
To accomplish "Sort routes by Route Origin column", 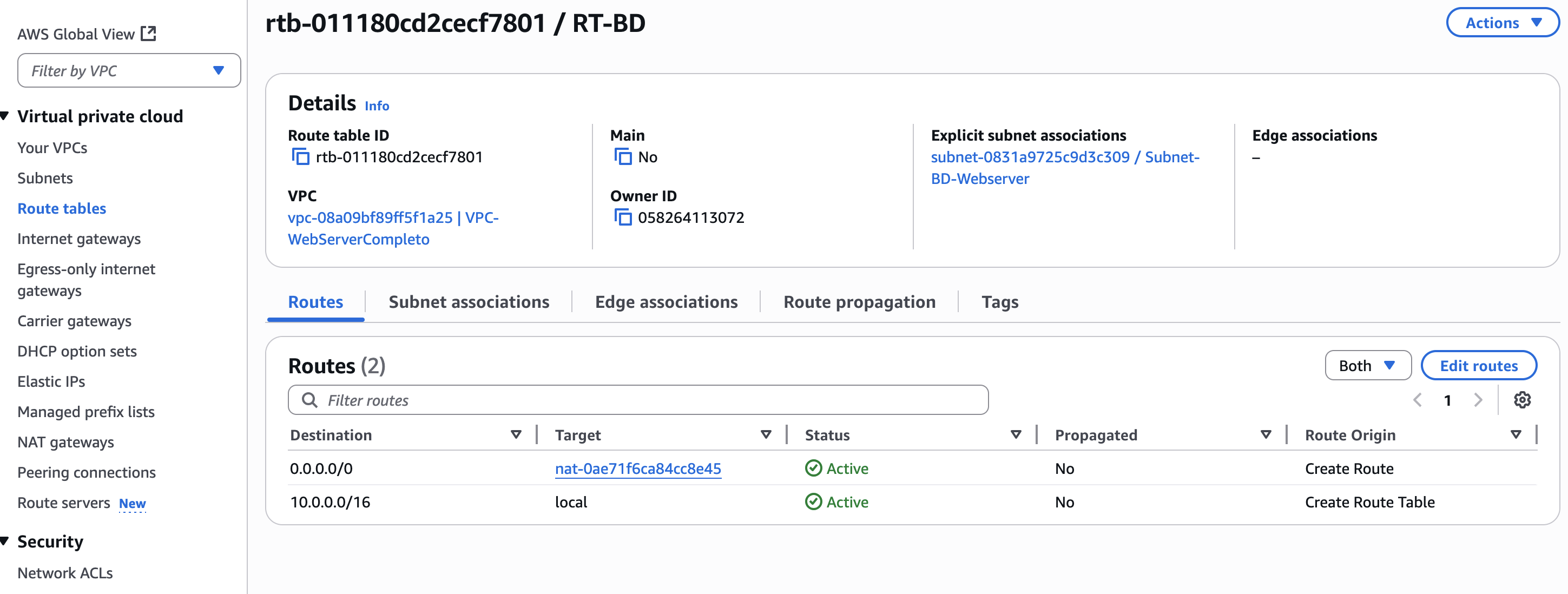I will [x=1515, y=434].
